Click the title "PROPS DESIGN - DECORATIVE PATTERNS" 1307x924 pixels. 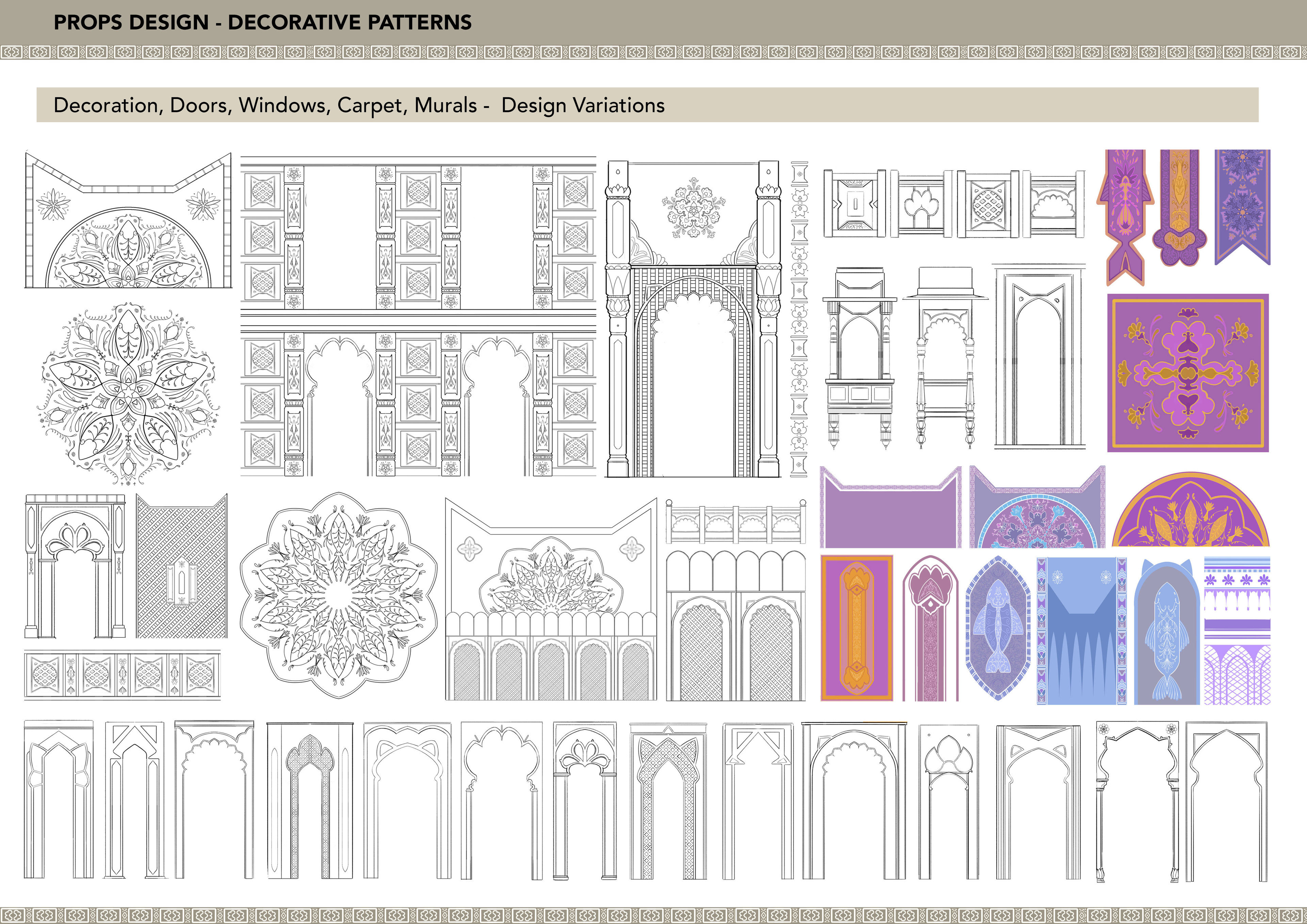point(262,22)
